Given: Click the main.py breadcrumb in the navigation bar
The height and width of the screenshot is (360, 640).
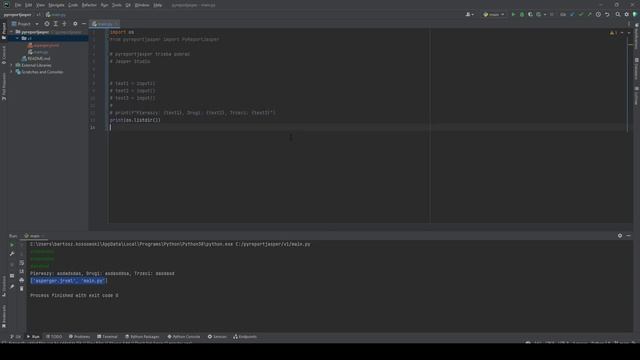Looking at the screenshot, I should point(56,15).
